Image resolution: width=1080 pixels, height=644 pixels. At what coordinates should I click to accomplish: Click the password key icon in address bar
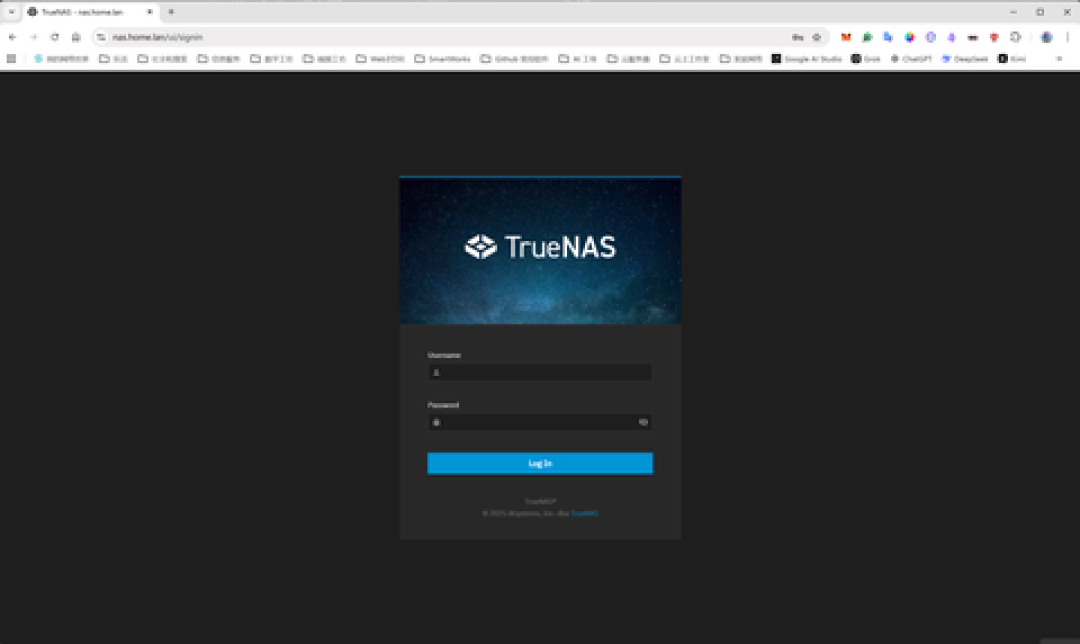797,37
